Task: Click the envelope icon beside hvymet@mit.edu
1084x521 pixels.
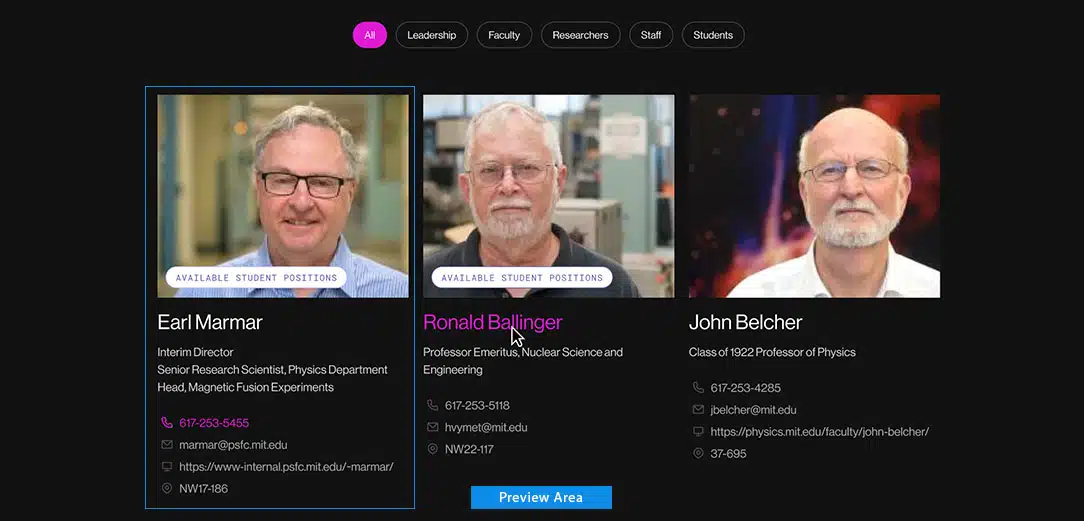Action: click(433, 427)
